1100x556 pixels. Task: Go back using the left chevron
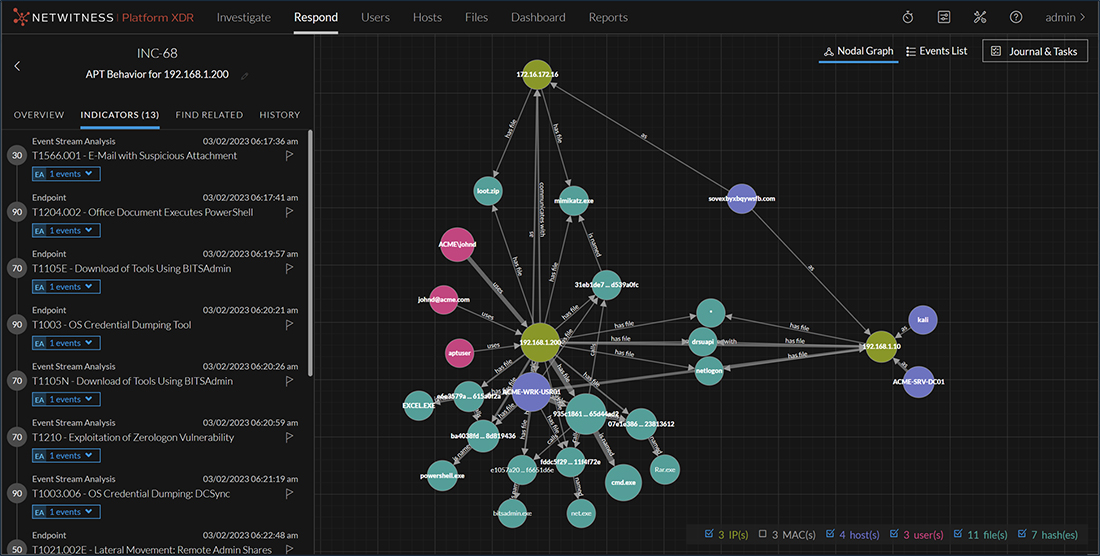(18, 66)
